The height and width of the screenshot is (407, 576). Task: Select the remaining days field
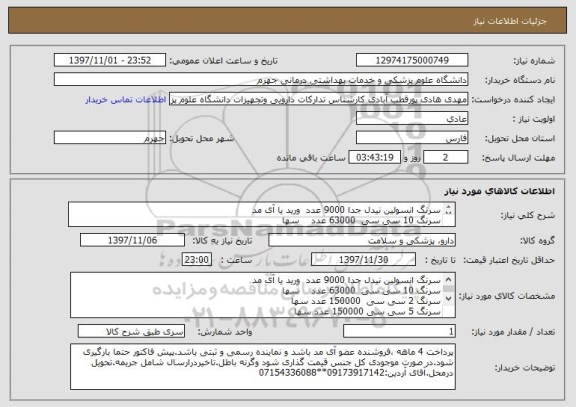446,158
